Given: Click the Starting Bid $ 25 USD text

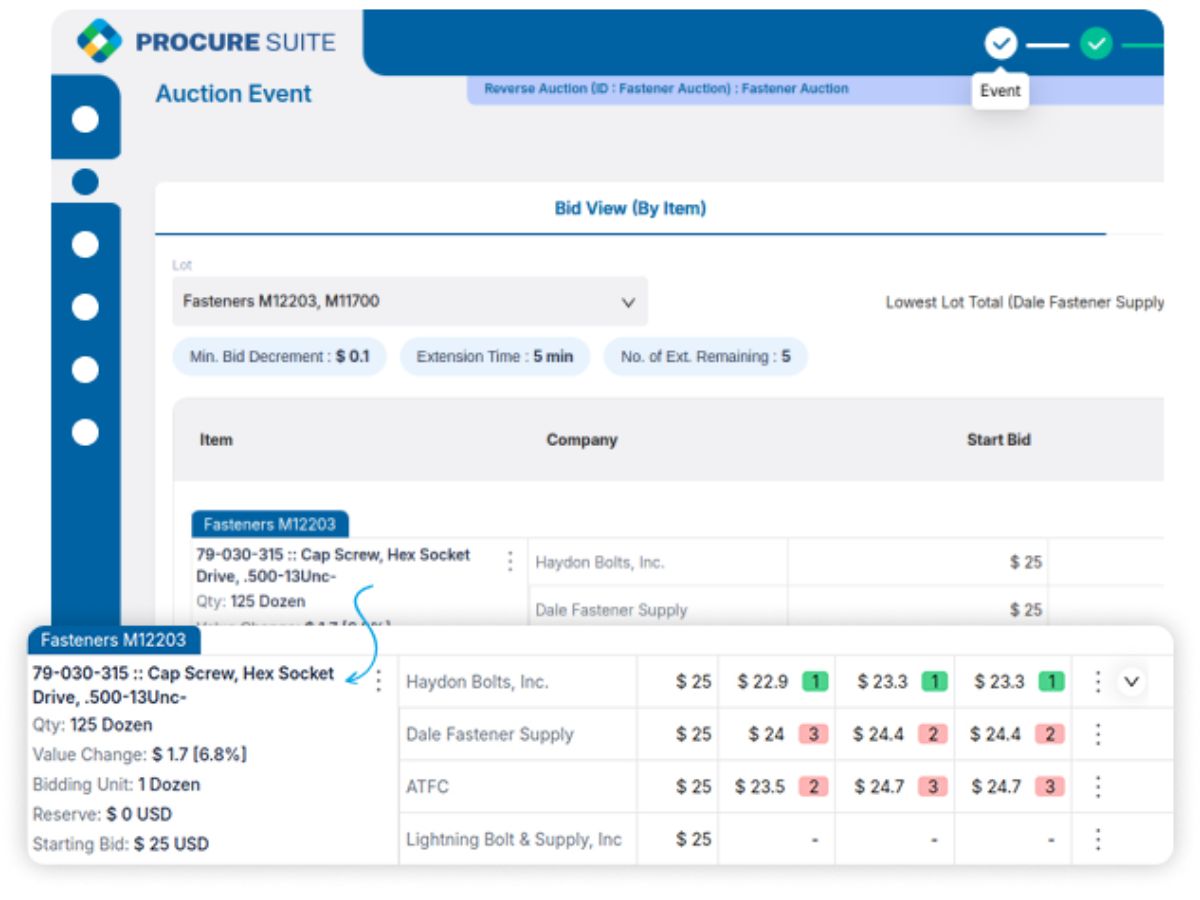Looking at the screenshot, I should click(121, 844).
